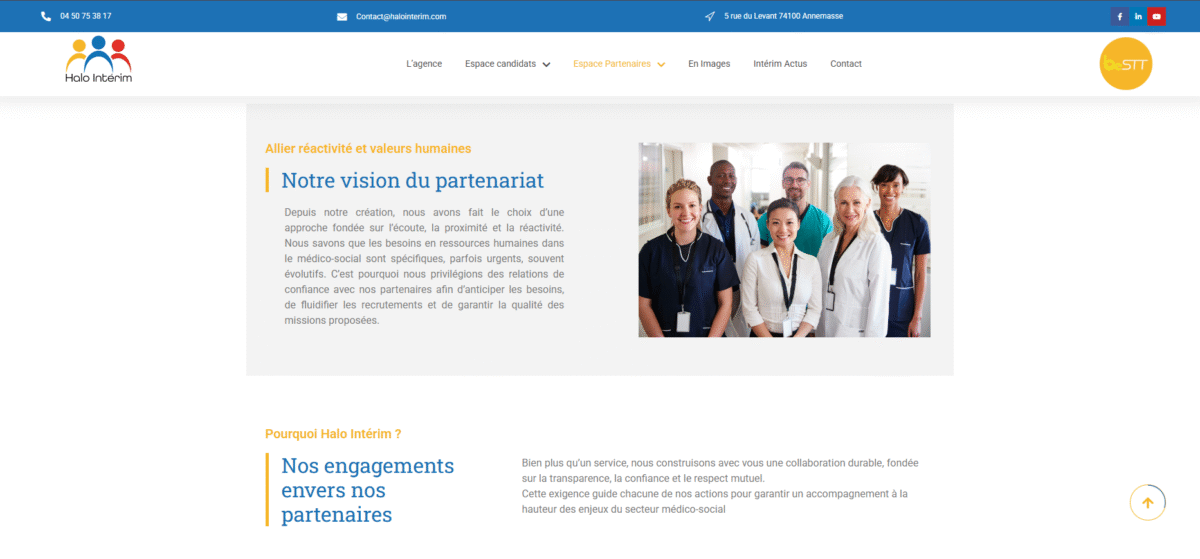Click paragraph starting Bien plus qu'un service
This screenshot has width=1200, height=559.
click(720, 470)
